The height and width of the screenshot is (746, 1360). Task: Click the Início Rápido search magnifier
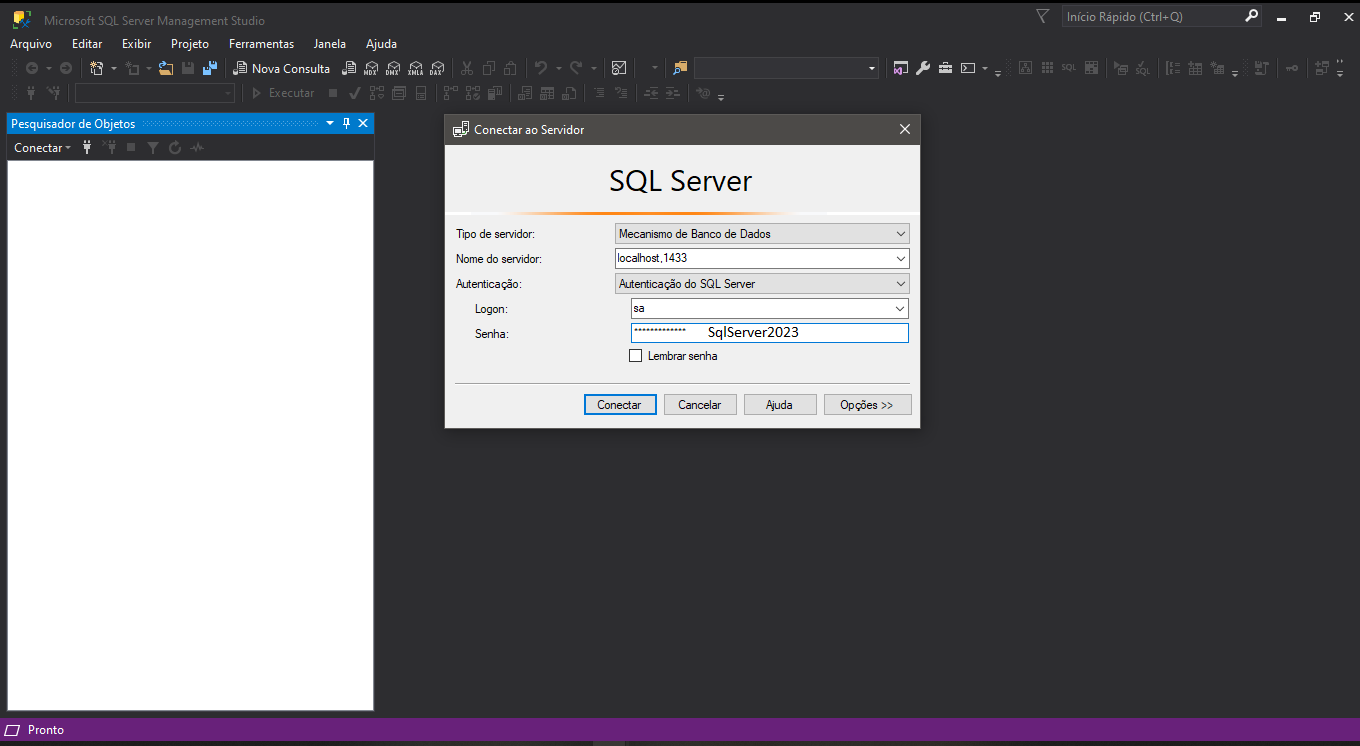point(1252,17)
